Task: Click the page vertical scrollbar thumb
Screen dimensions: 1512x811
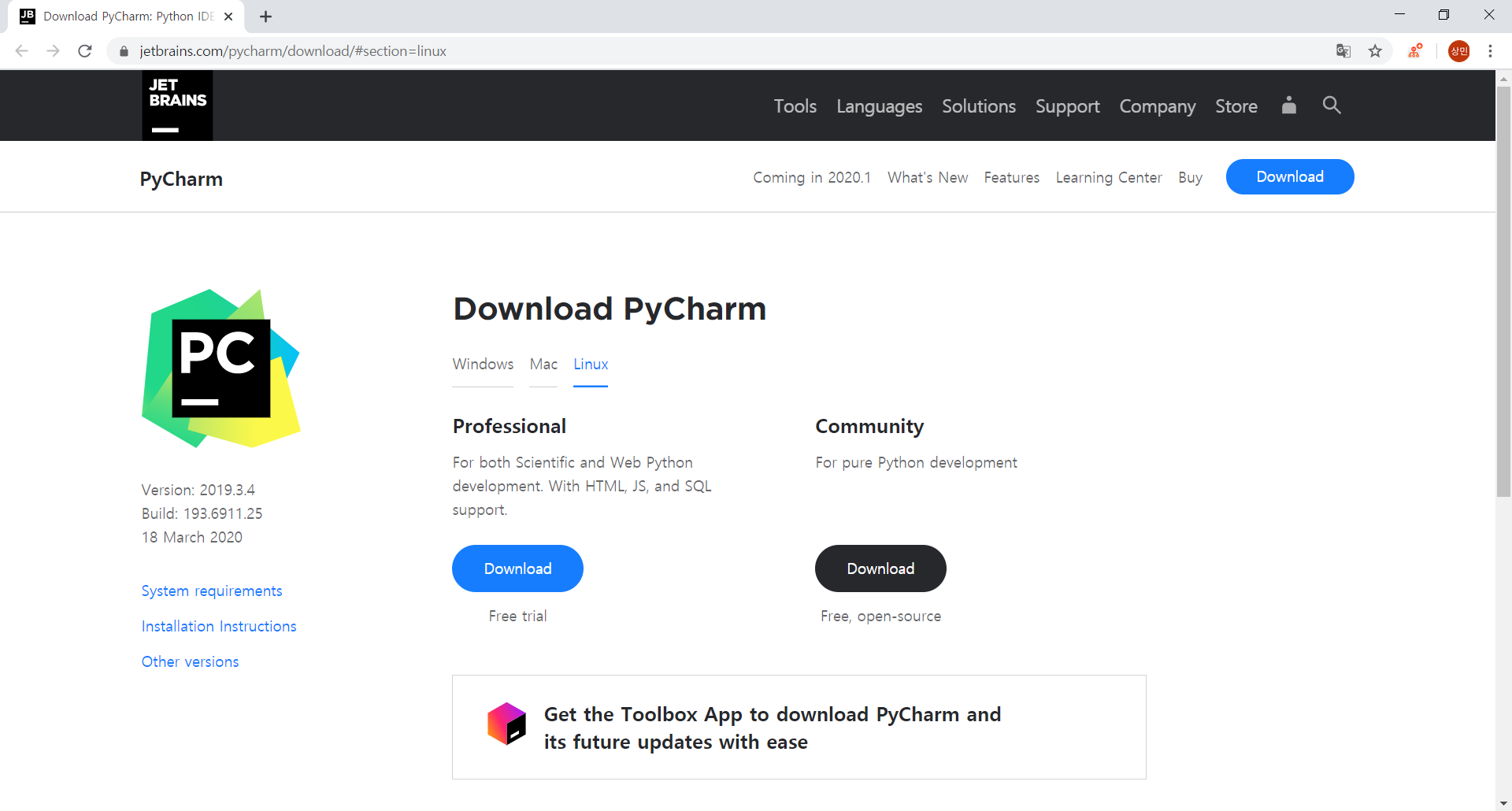Action: [x=1503, y=291]
